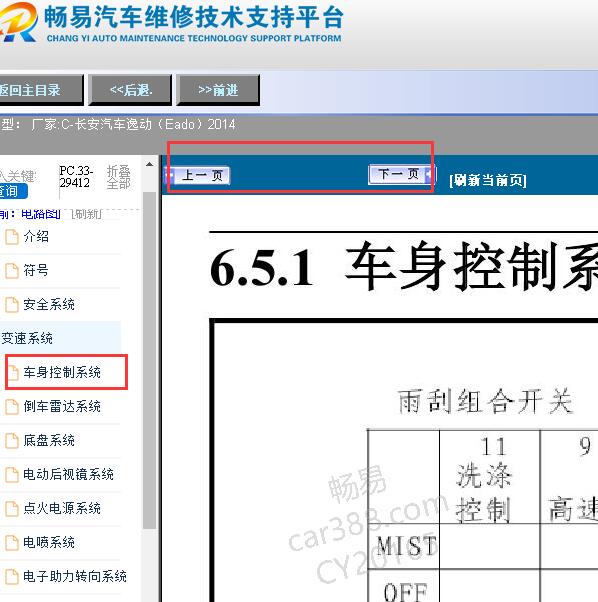
Task: Click document icon beside 安全系统
Action: [x=12, y=305]
